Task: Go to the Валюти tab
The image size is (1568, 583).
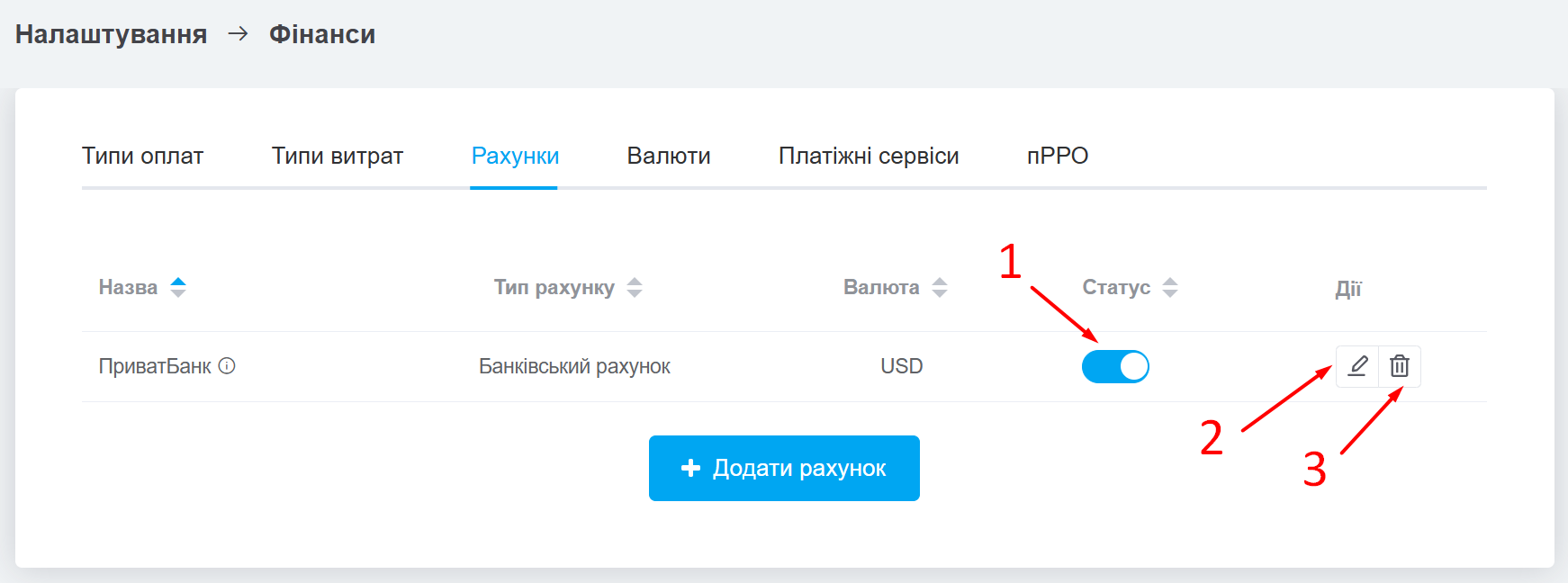Action: click(669, 157)
